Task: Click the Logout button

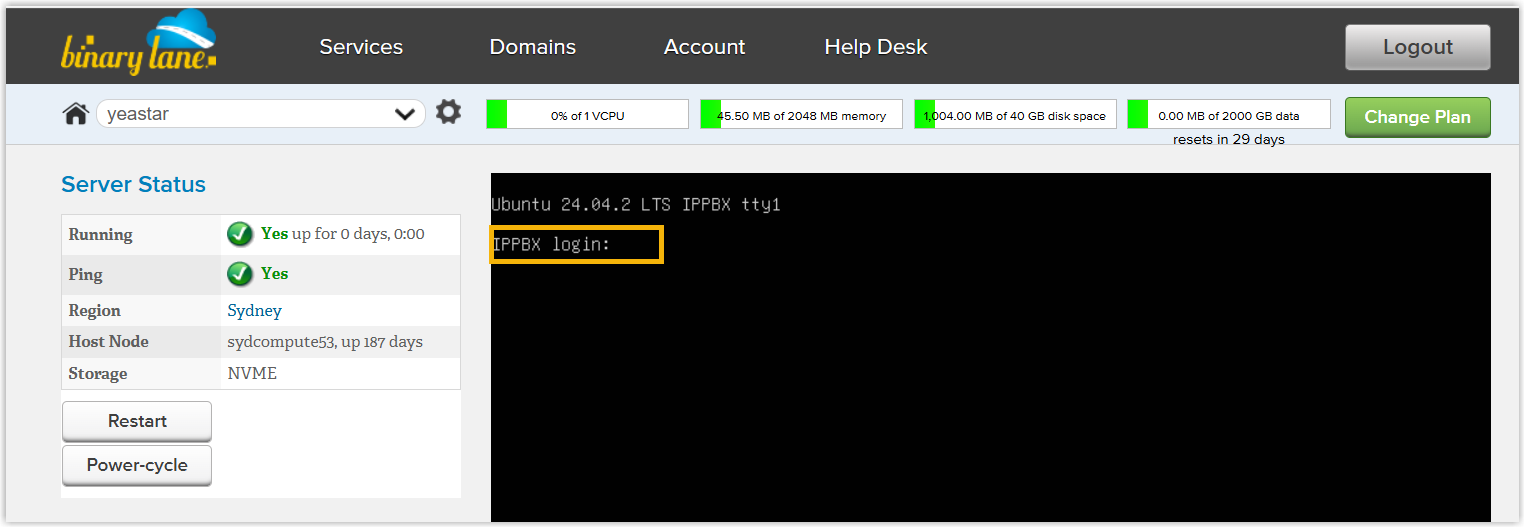Action: tap(1417, 47)
